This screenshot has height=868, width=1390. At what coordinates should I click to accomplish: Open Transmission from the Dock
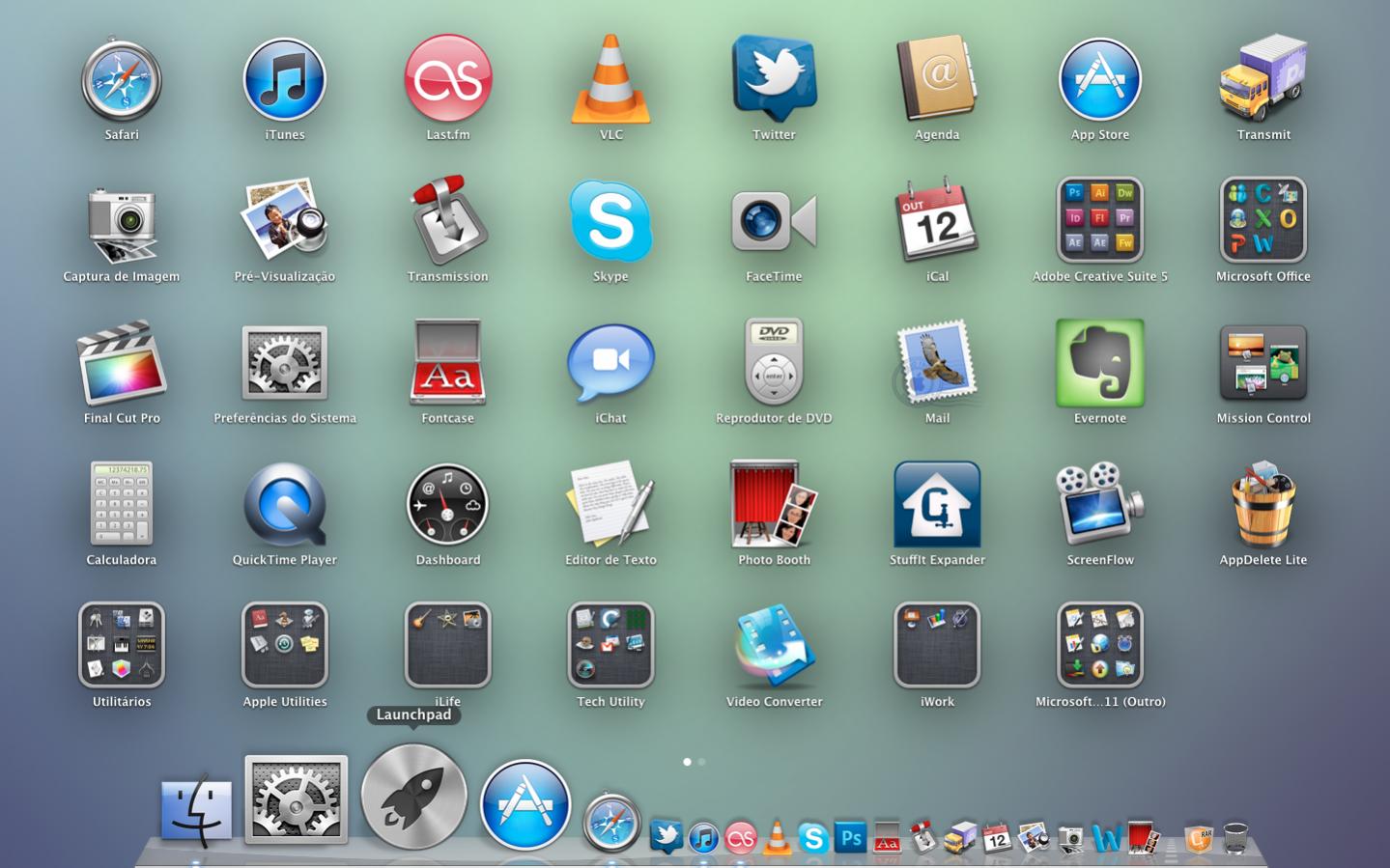point(923,836)
